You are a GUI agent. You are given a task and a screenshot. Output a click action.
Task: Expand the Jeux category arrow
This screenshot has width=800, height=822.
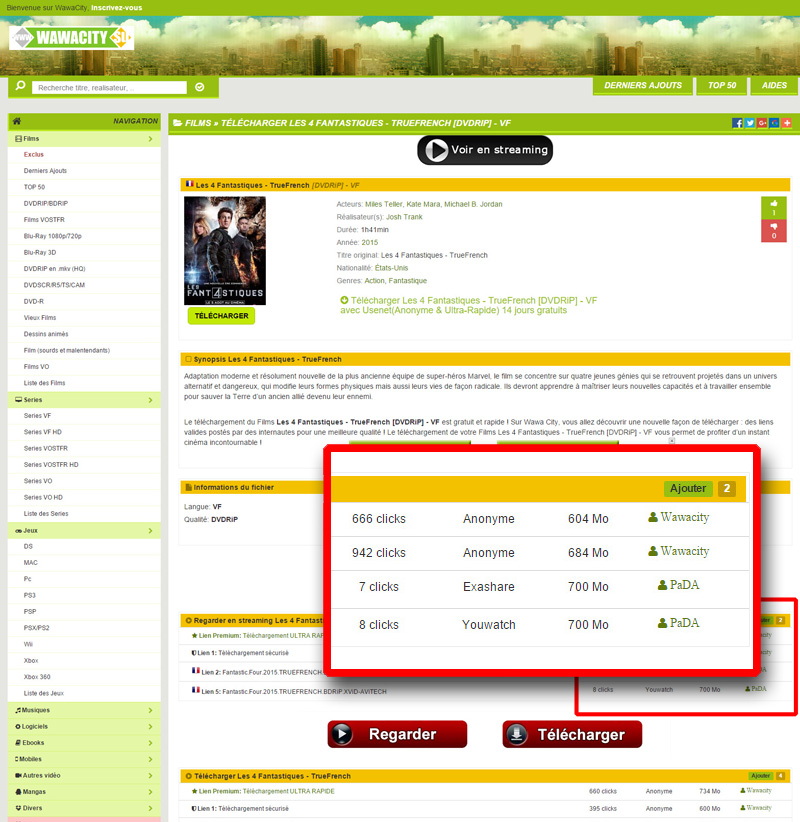tap(150, 531)
